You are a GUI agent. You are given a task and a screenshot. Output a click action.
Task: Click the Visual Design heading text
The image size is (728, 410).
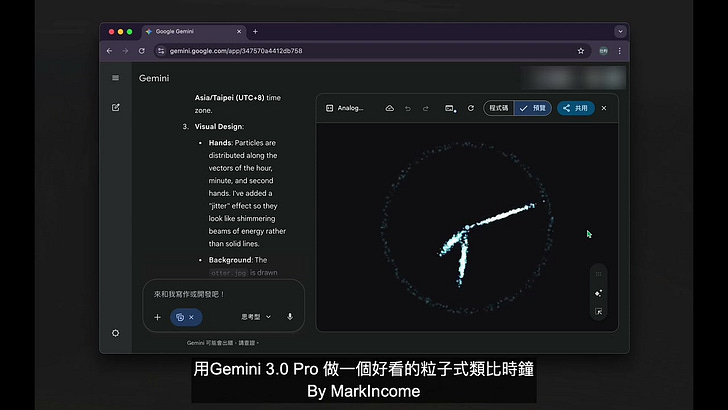[x=219, y=126]
